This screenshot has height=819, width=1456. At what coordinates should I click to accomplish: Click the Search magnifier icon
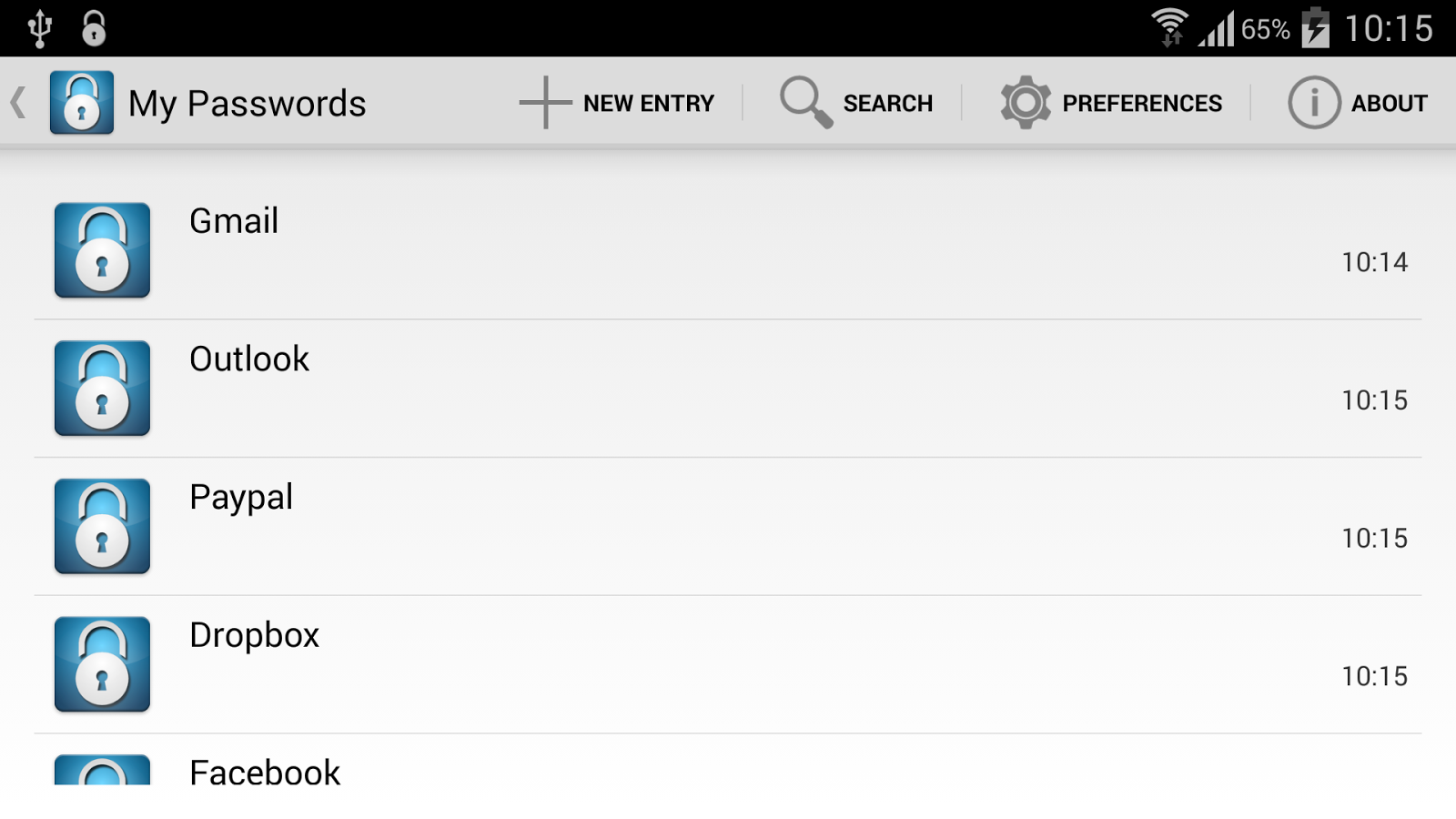804,102
